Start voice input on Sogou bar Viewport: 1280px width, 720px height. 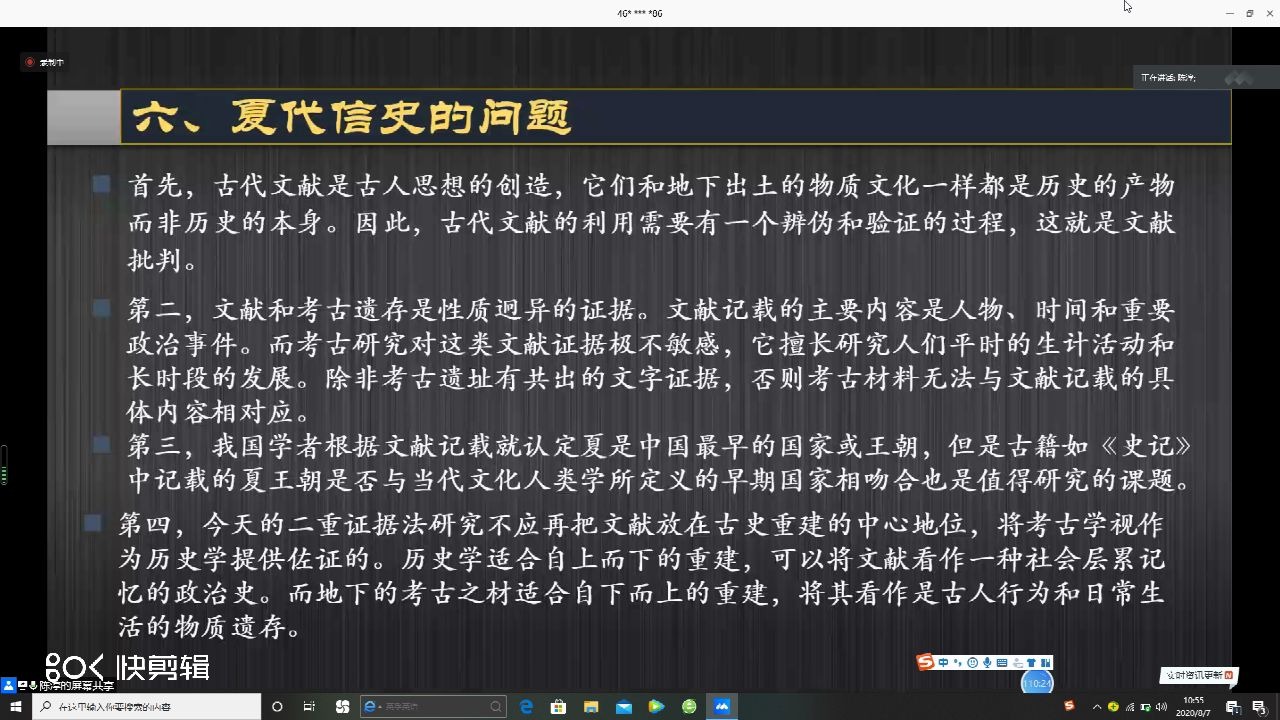coord(987,662)
